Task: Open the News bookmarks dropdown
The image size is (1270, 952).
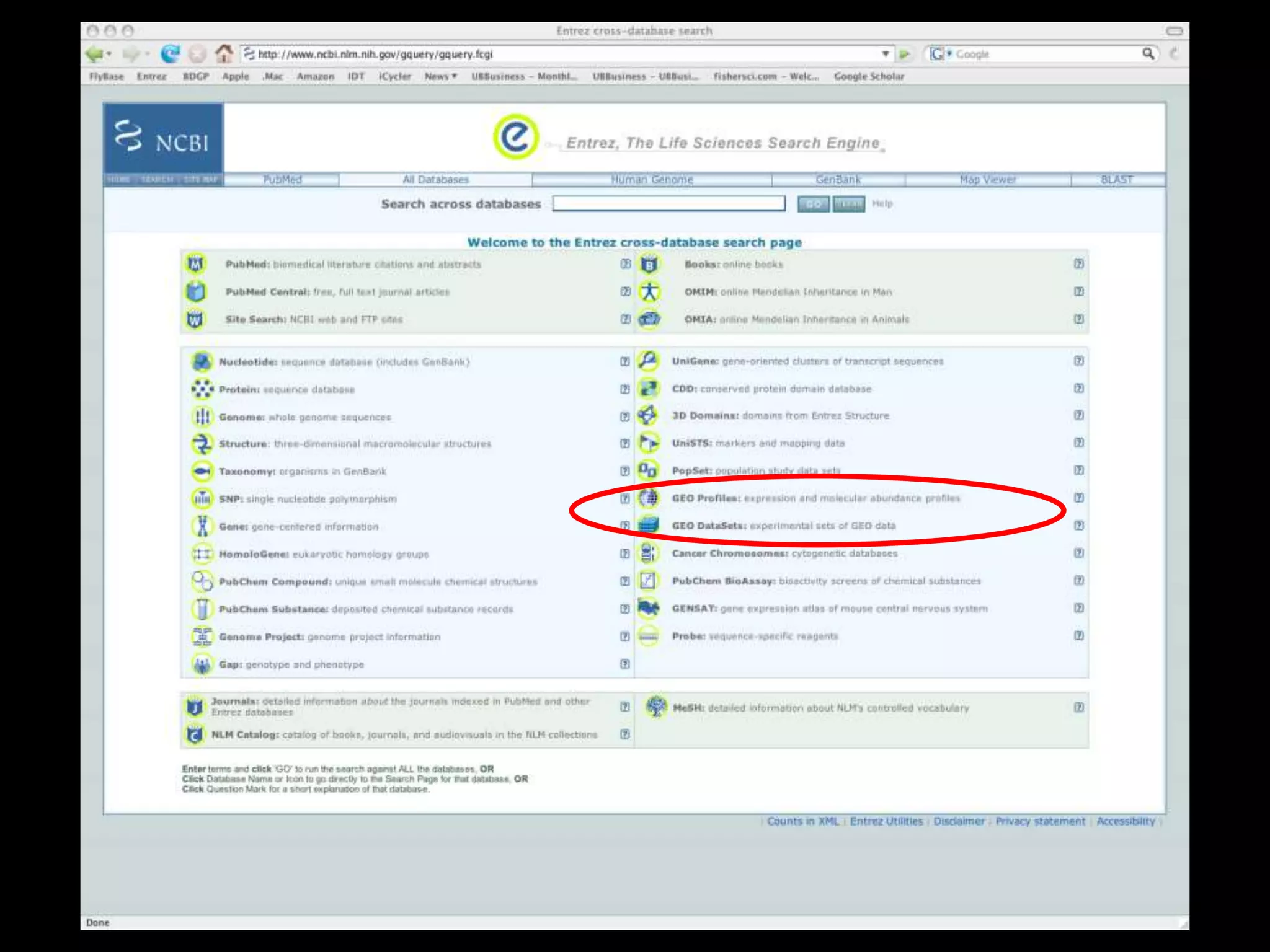Action: click(x=440, y=76)
